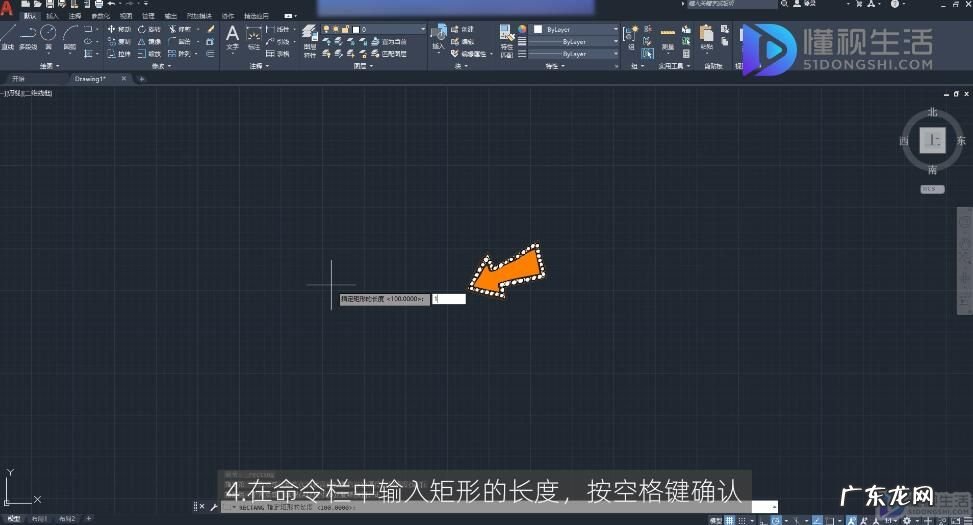973x525 pixels.
Task: Expand the Annotation (注释) panel
Action: coord(259,66)
